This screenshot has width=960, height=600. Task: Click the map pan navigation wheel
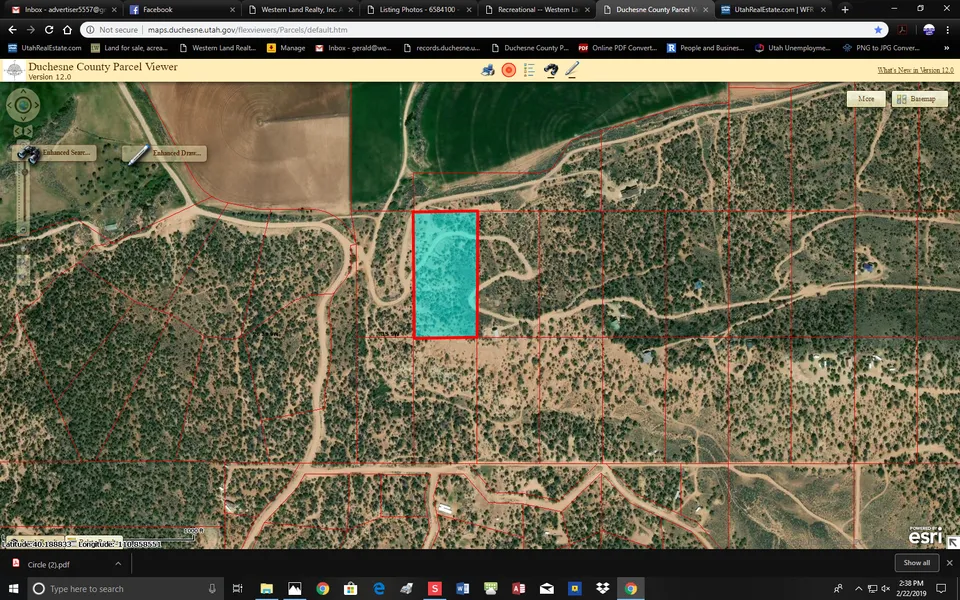tap(22, 105)
